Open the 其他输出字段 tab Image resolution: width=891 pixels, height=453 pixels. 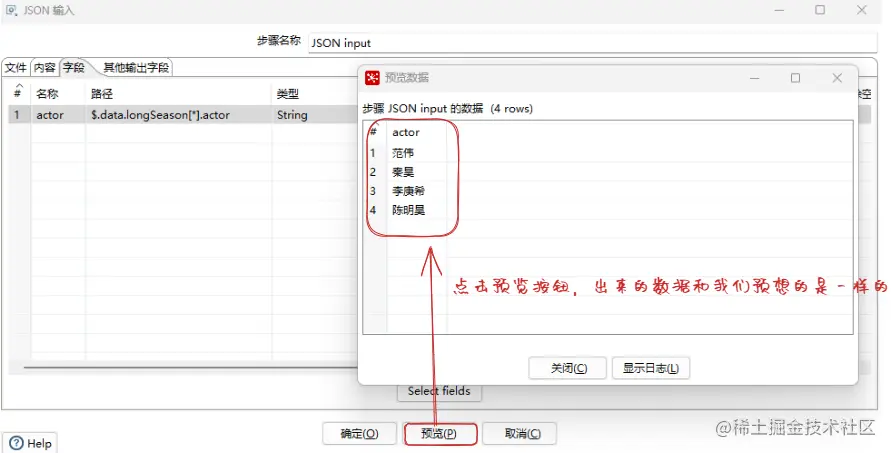(x=136, y=68)
